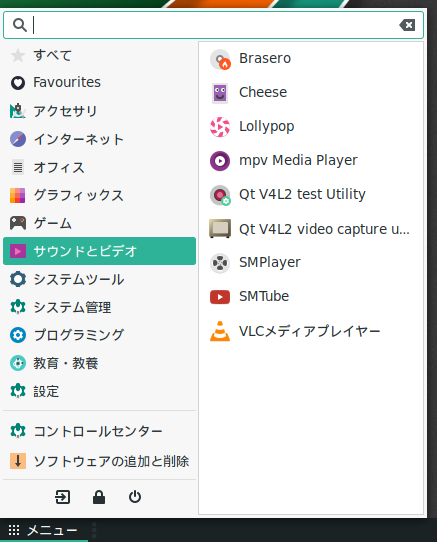Open Cheese webcam app icon
This screenshot has height=542, width=437.
point(220,93)
